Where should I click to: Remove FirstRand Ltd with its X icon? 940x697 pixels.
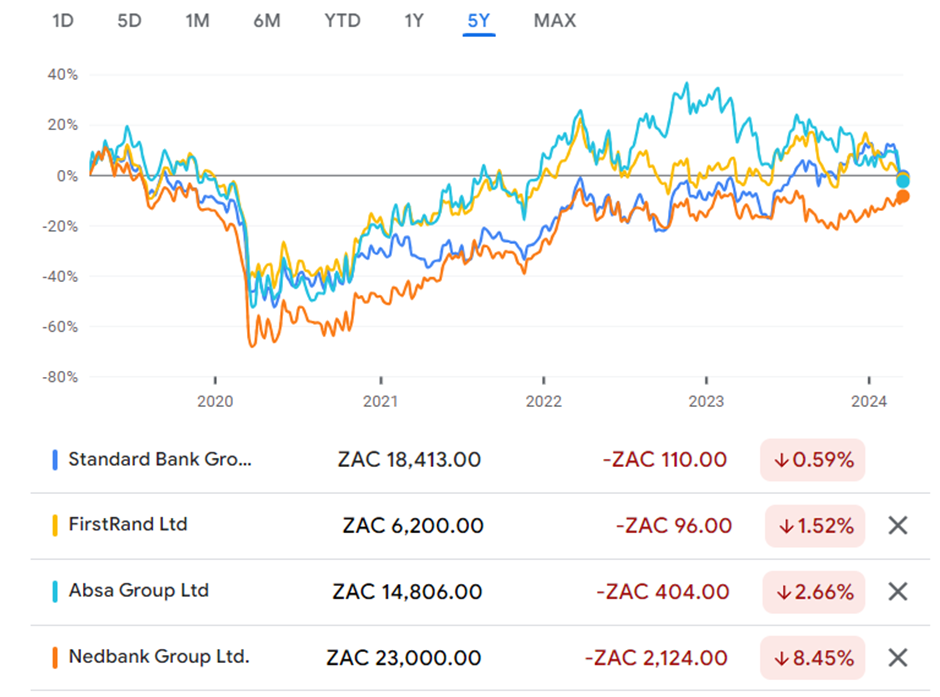897,526
